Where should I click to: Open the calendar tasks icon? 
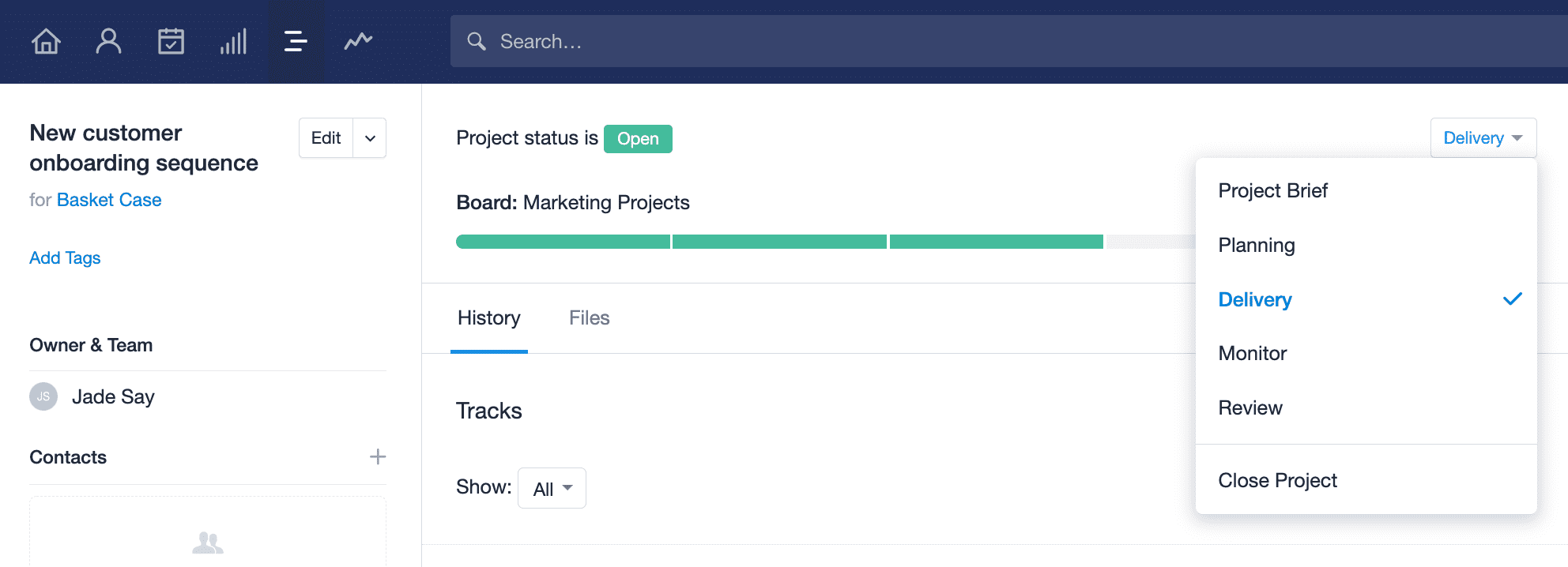coord(171,41)
